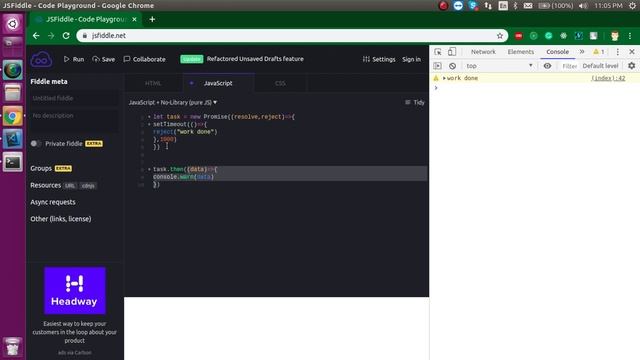Image resolution: width=640 pixels, height=360 pixels.
Task: Go forward in Chrome
Action: [51, 36]
